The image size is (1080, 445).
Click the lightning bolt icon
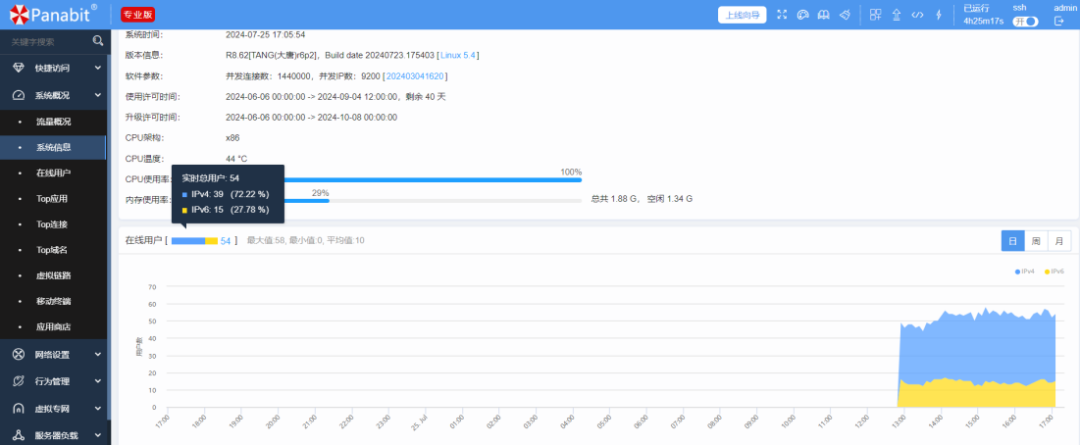(938, 14)
